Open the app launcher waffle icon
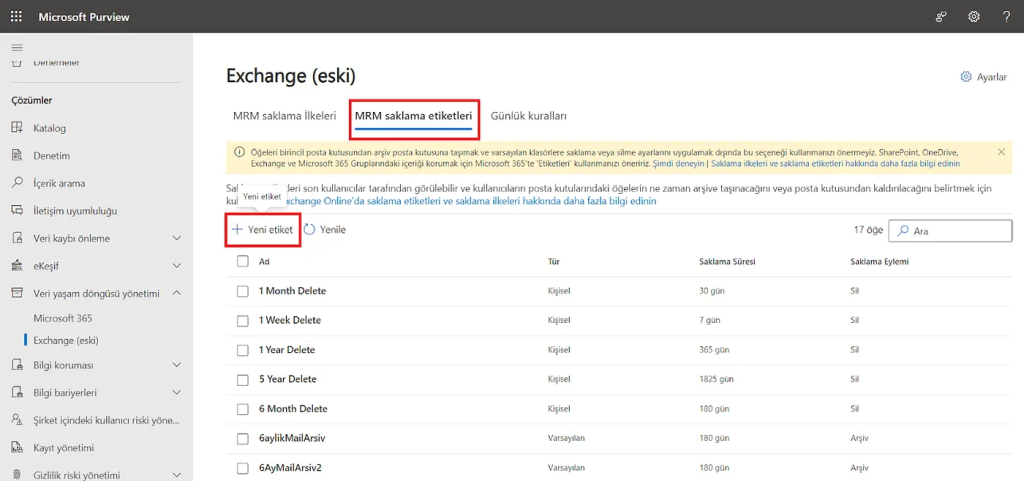1024x481 pixels. pyautogui.click(x=16, y=17)
